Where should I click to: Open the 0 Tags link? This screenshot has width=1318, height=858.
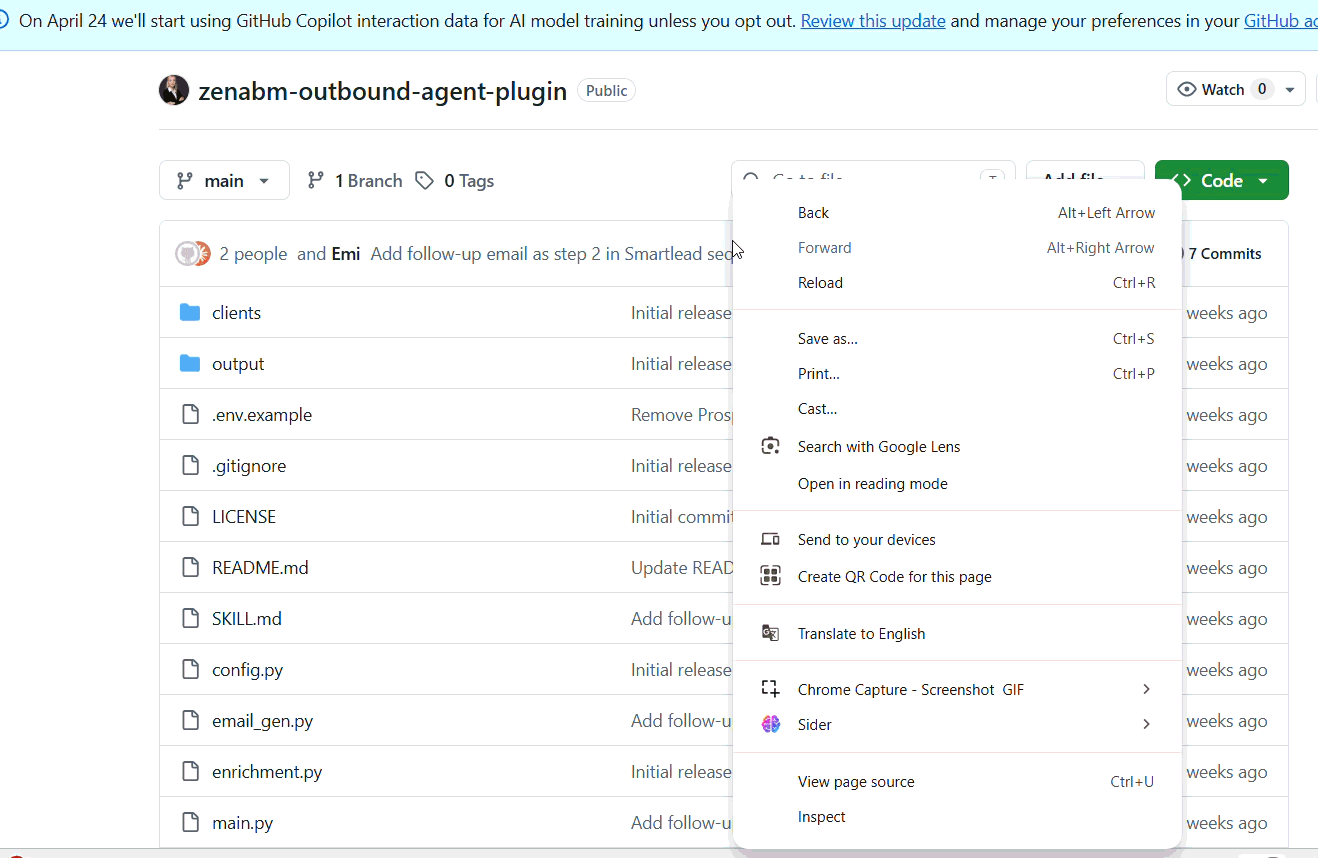455,181
